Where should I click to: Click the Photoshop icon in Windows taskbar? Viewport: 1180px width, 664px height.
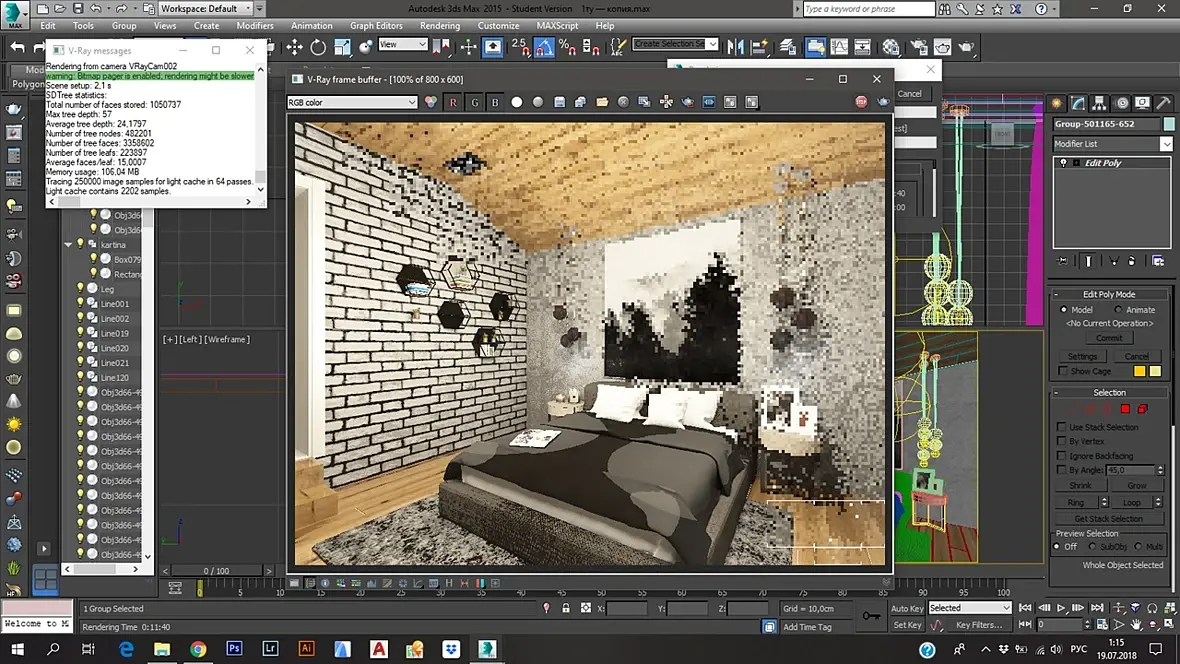coord(234,649)
